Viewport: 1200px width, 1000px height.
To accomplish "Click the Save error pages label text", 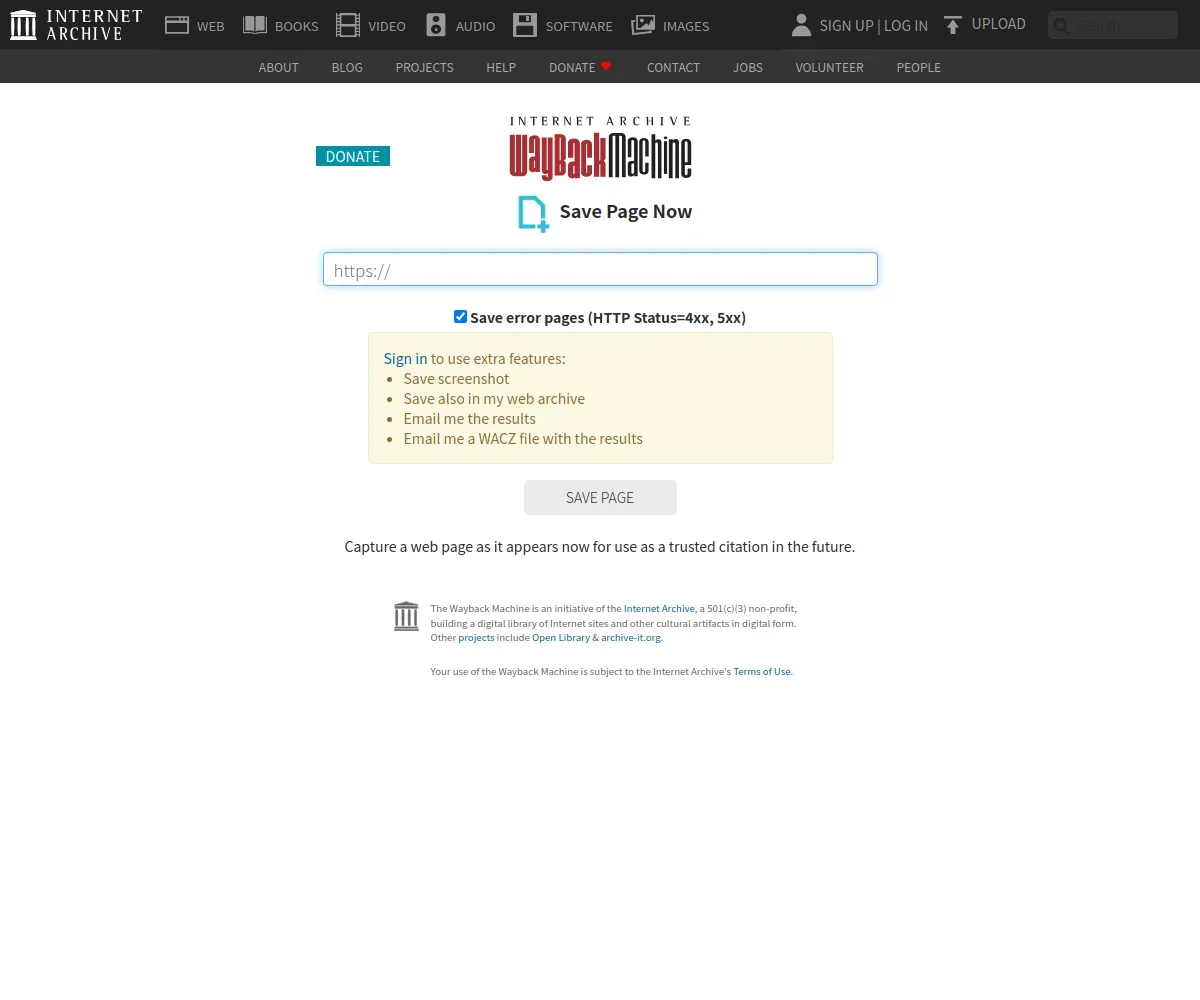I will click(x=608, y=317).
